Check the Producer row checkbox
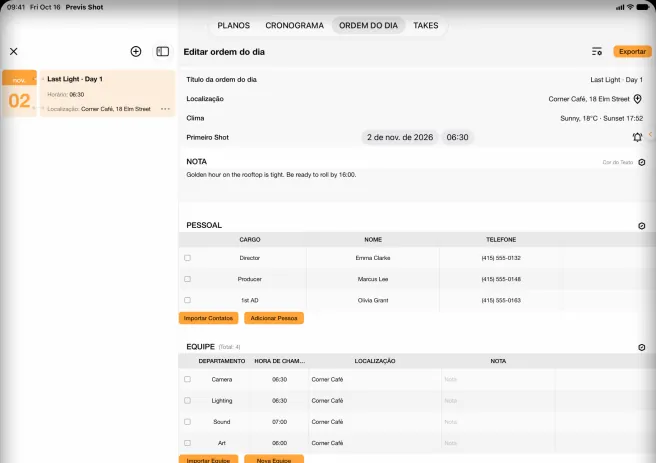 [187, 279]
